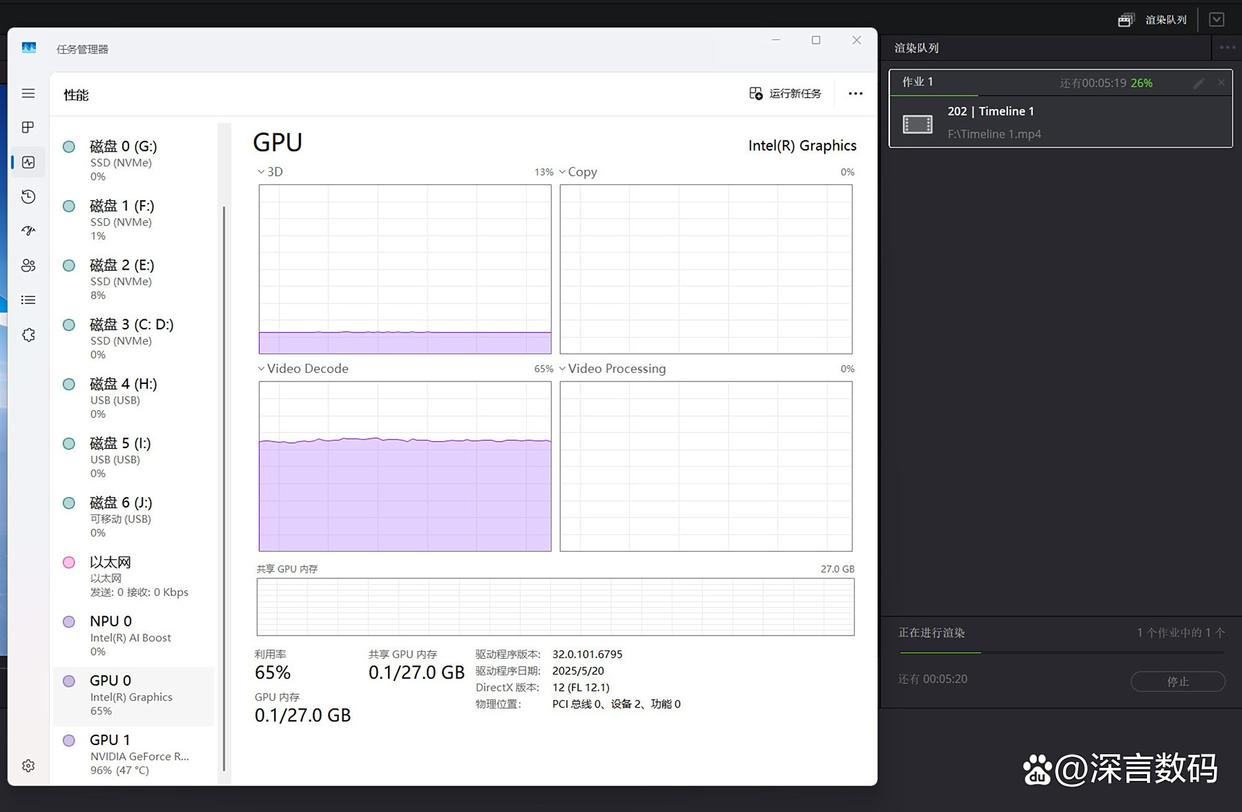Open the Video Decode engine dropdown
This screenshot has height=812, width=1242.
[303, 369]
